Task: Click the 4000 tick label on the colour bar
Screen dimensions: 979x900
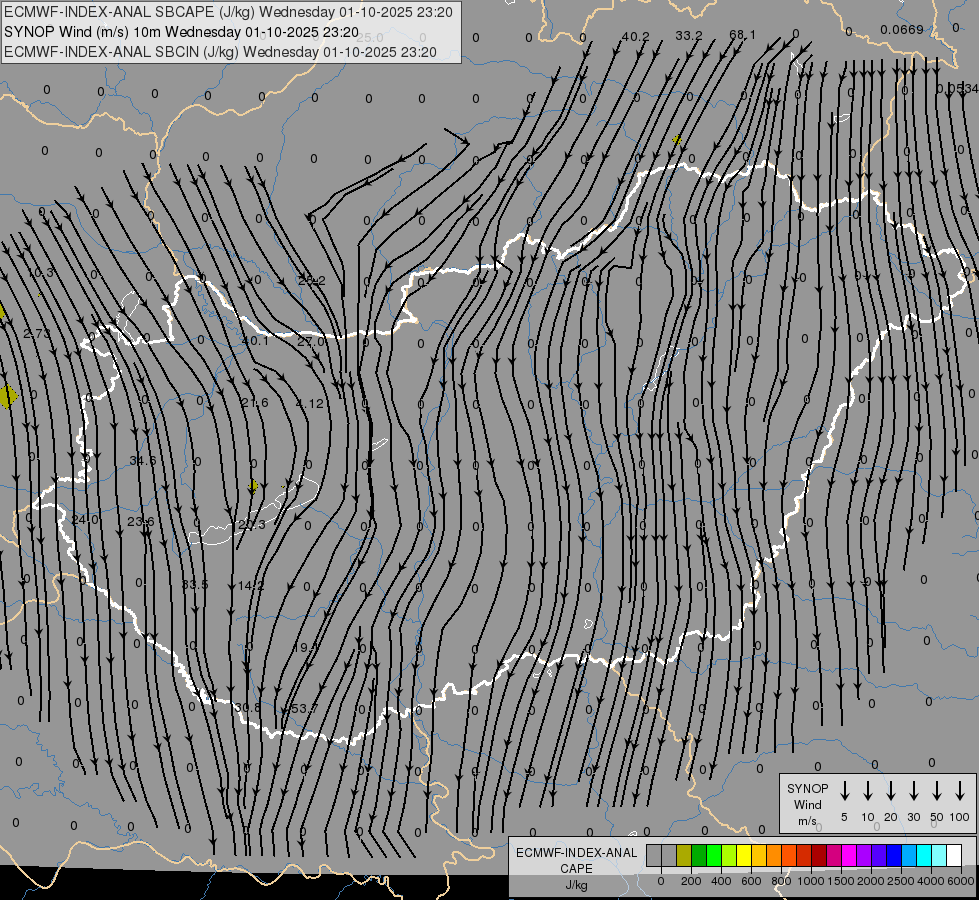Action: pyautogui.click(x=930, y=881)
